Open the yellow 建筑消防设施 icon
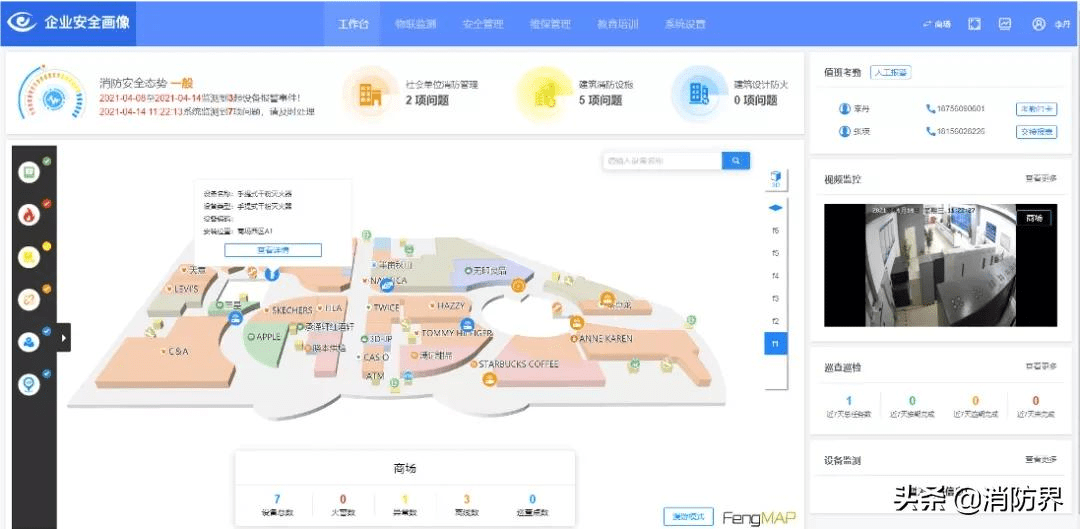The image size is (1080, 529). click(545, 95)
